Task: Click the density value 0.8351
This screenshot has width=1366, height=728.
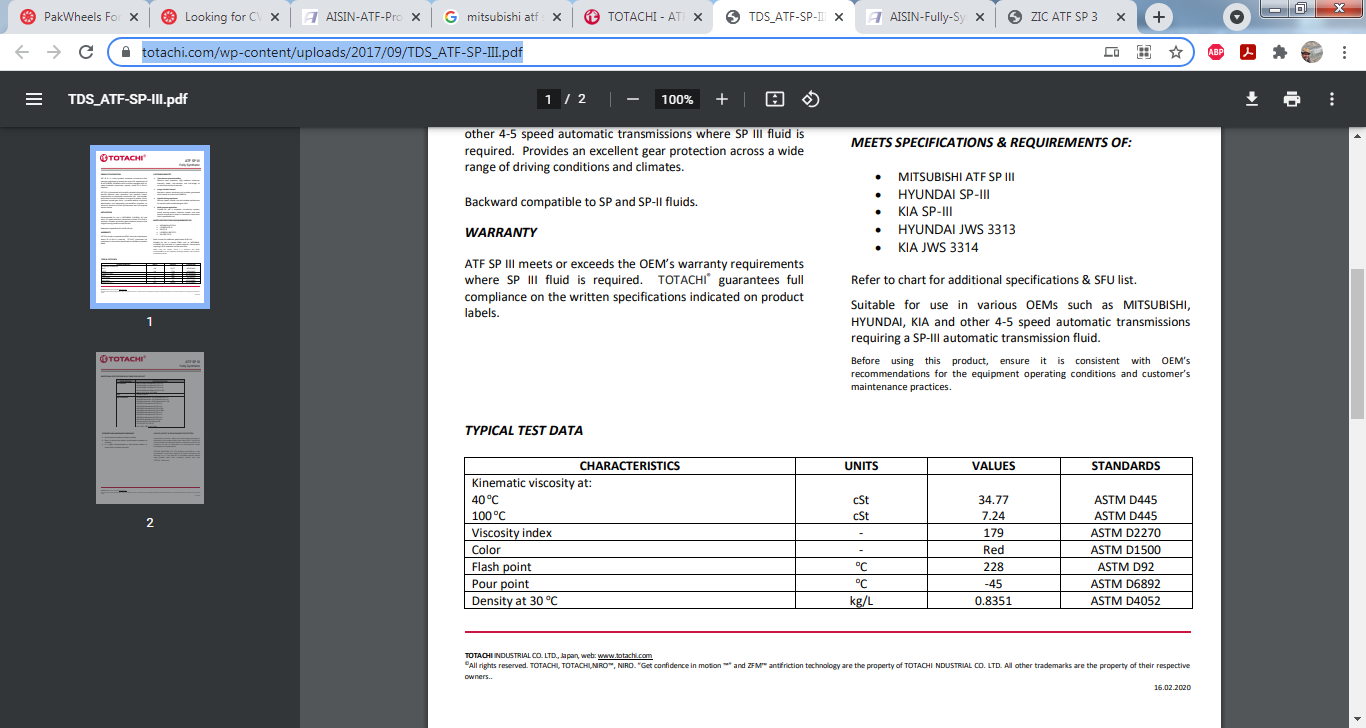Action: pos(993,601)
